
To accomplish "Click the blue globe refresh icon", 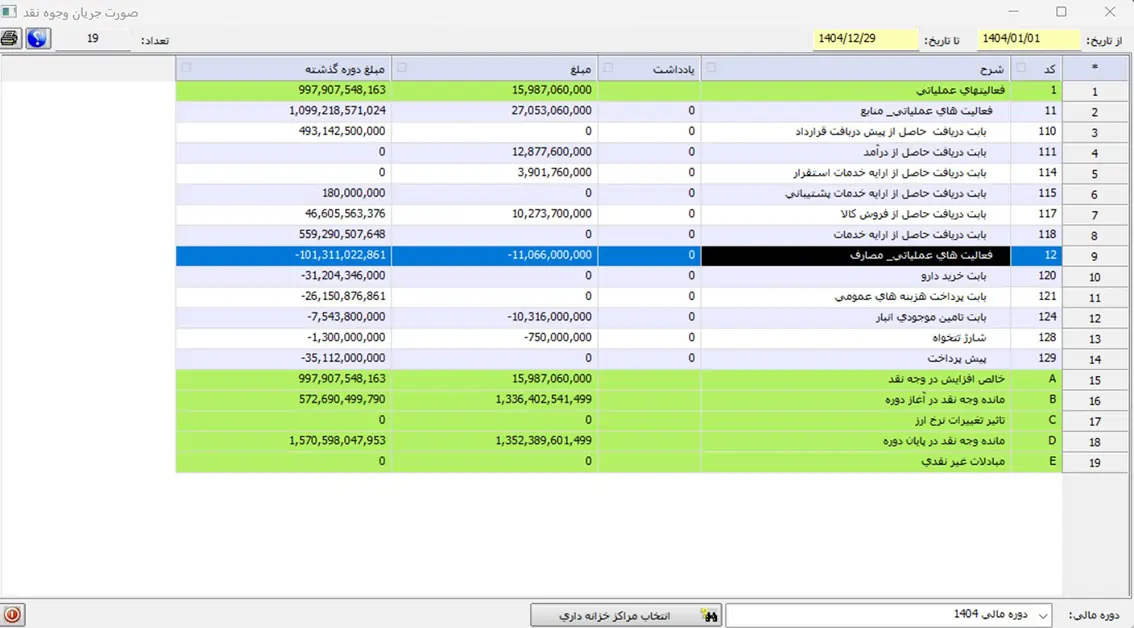I will (38, 39).
